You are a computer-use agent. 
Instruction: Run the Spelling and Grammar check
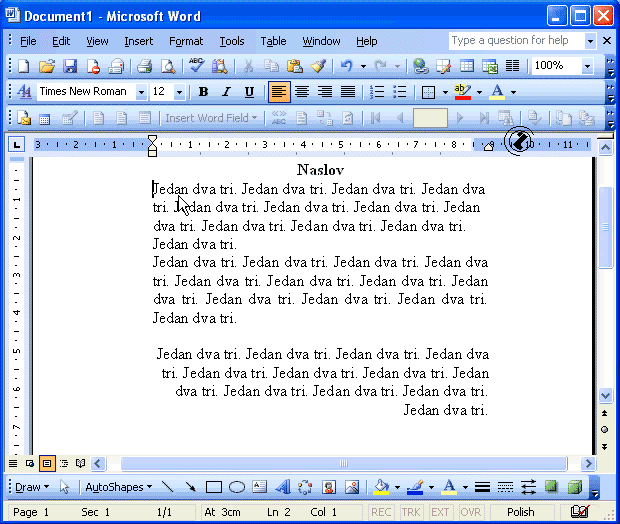coord(196,66)
